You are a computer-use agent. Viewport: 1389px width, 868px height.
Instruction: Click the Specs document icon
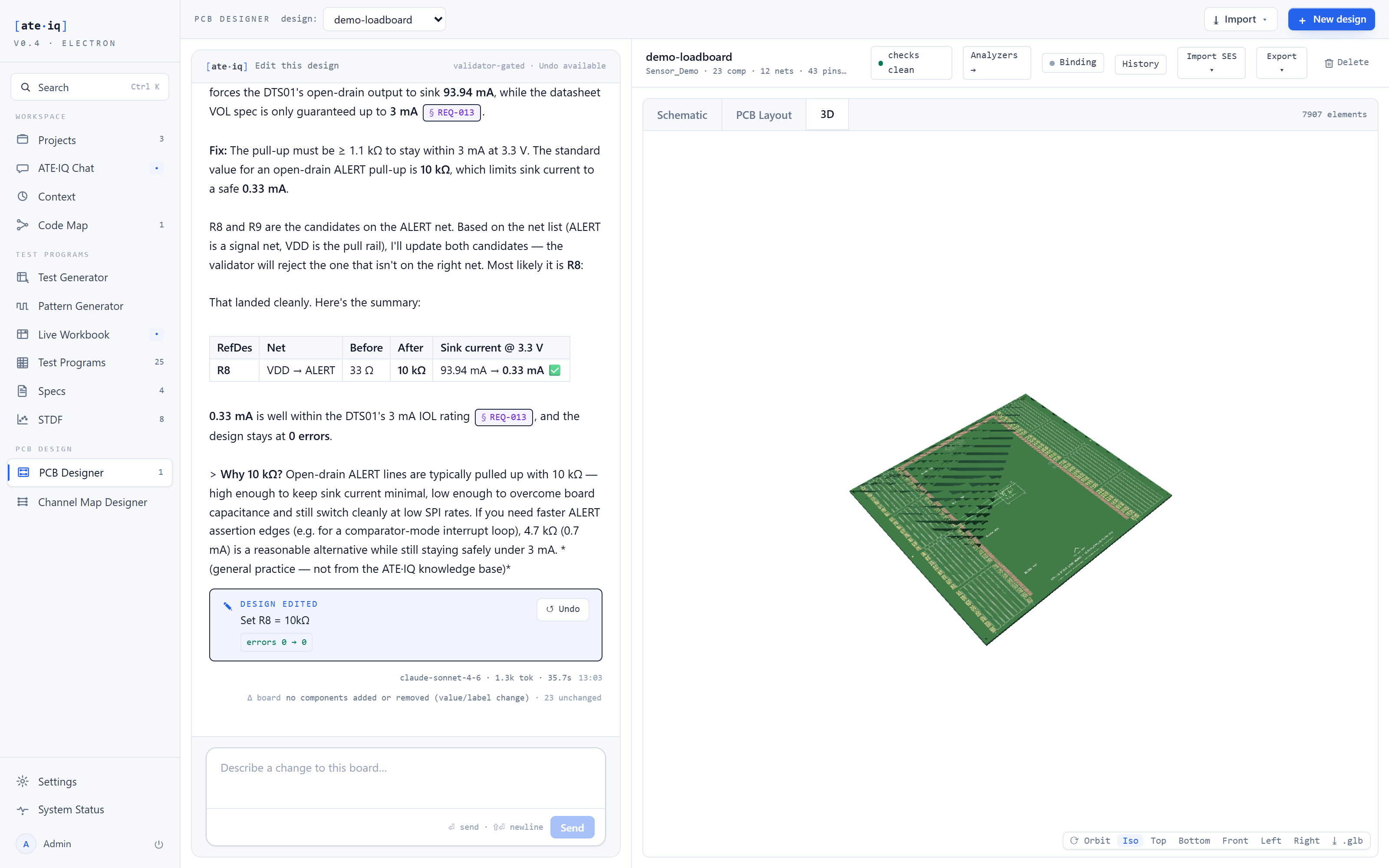click(x=23, y=391)
